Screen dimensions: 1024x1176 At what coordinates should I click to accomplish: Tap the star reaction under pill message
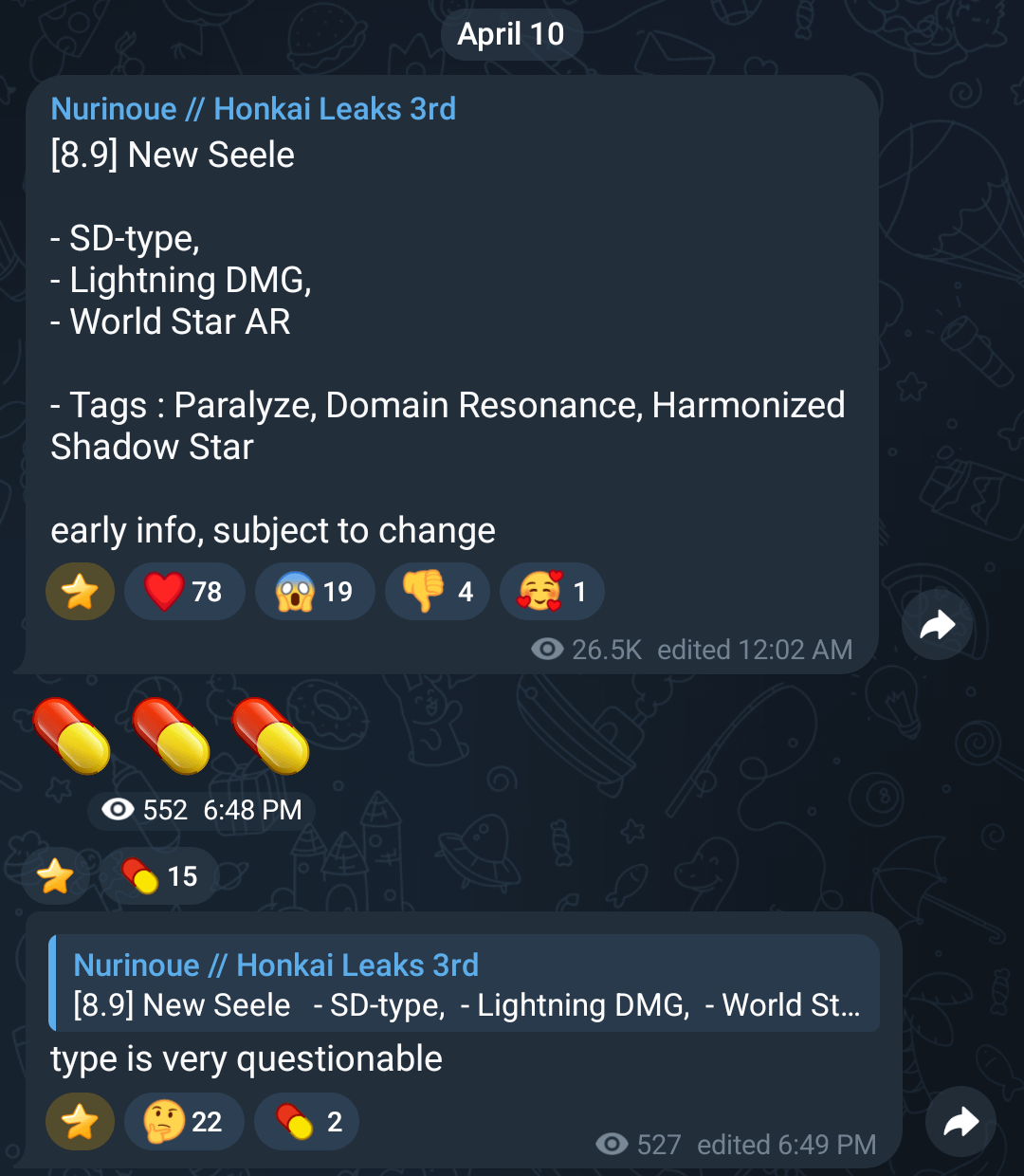point(56,875)
